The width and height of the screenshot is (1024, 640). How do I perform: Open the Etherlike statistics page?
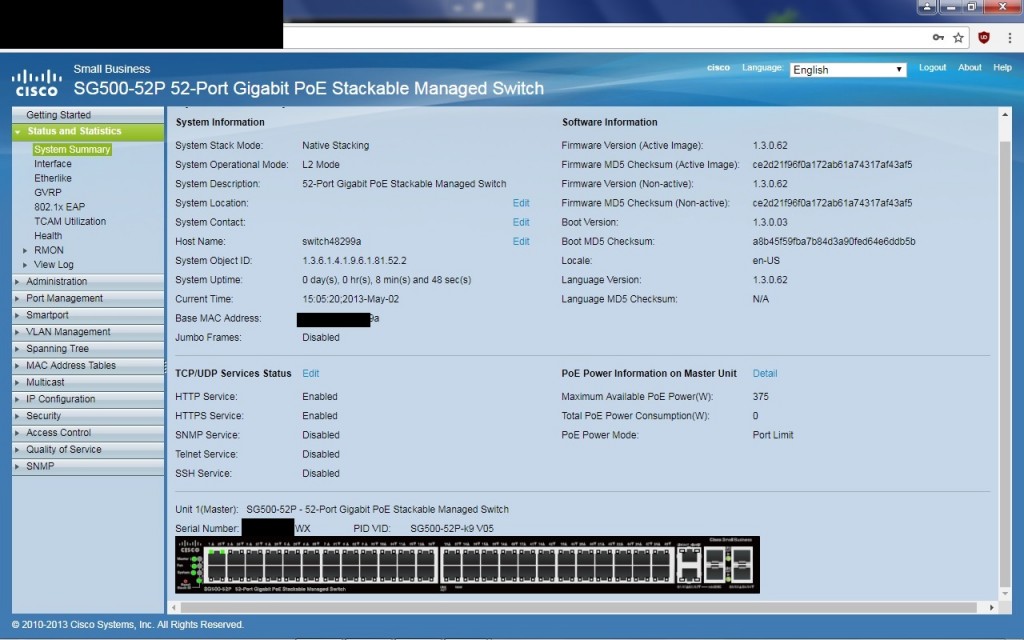pyautogui.click(x=53, y=178)
